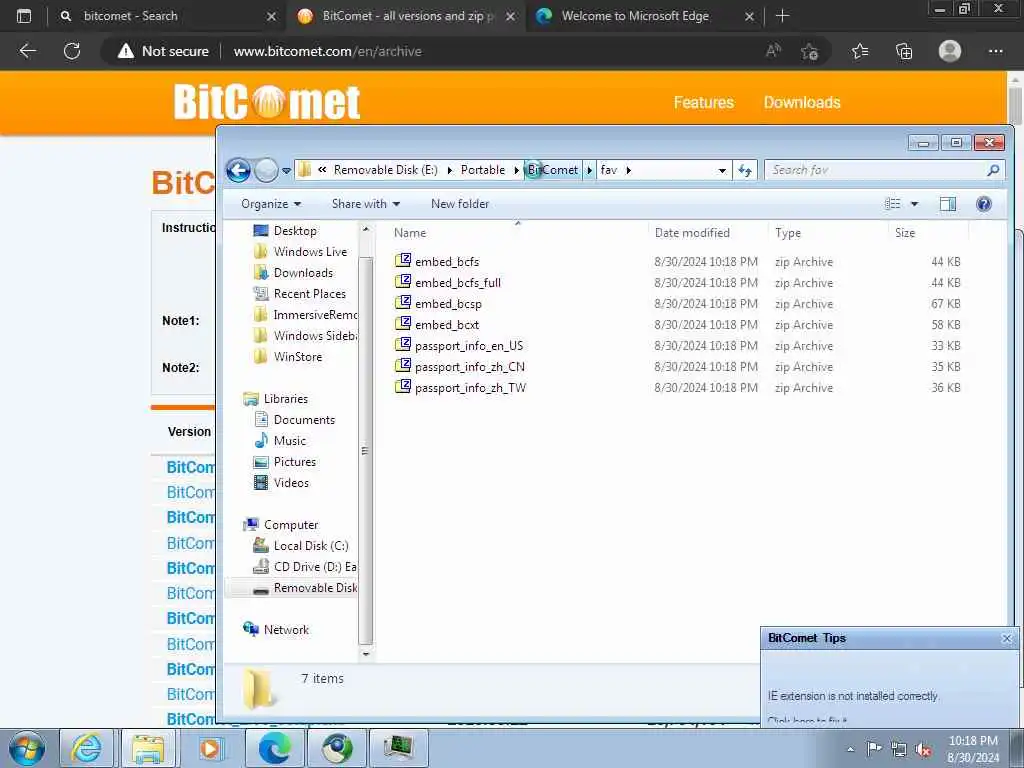Open the Pictures library
Image resolution: width=1024 pixels, height=768 pixels.
[x=295, y=462]
